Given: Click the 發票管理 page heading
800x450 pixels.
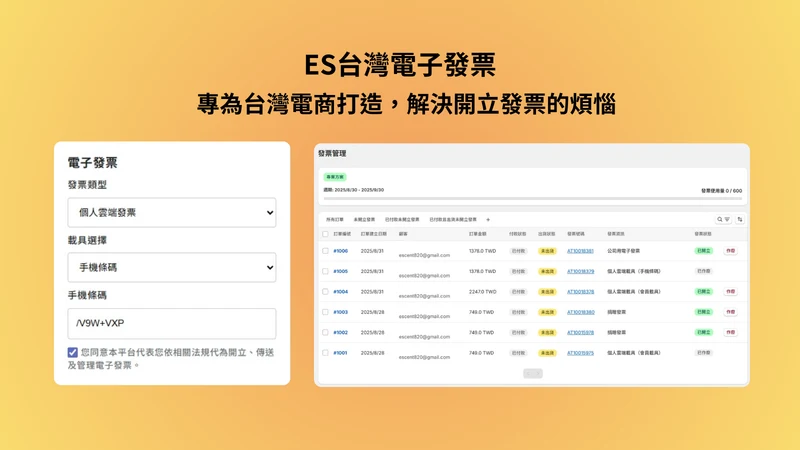Looking at the screenshot, I should pos(332,154).
